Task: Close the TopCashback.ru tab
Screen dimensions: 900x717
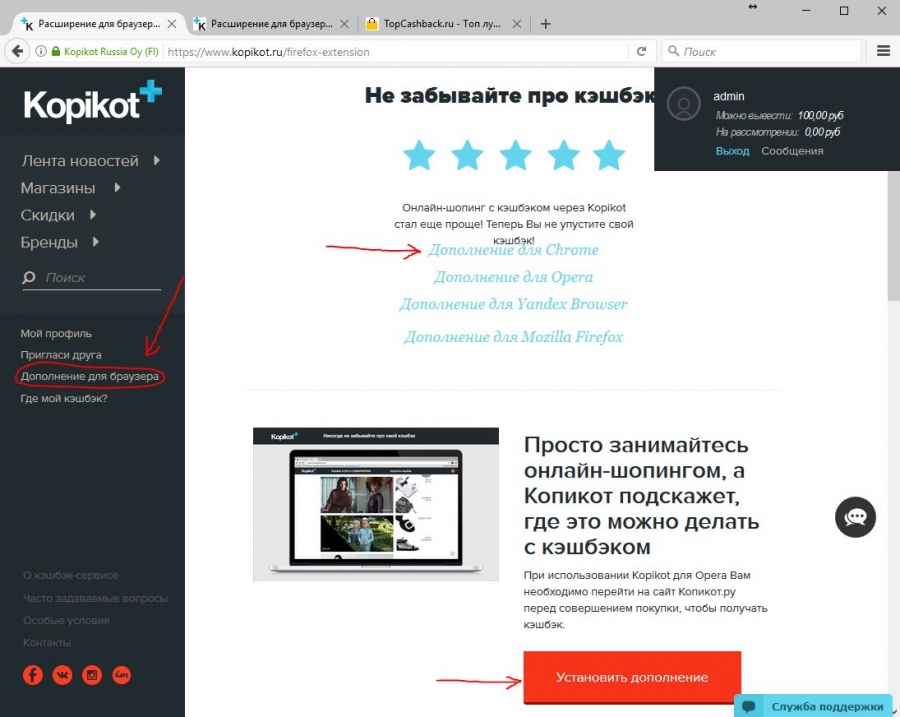Action: (517, 24)
